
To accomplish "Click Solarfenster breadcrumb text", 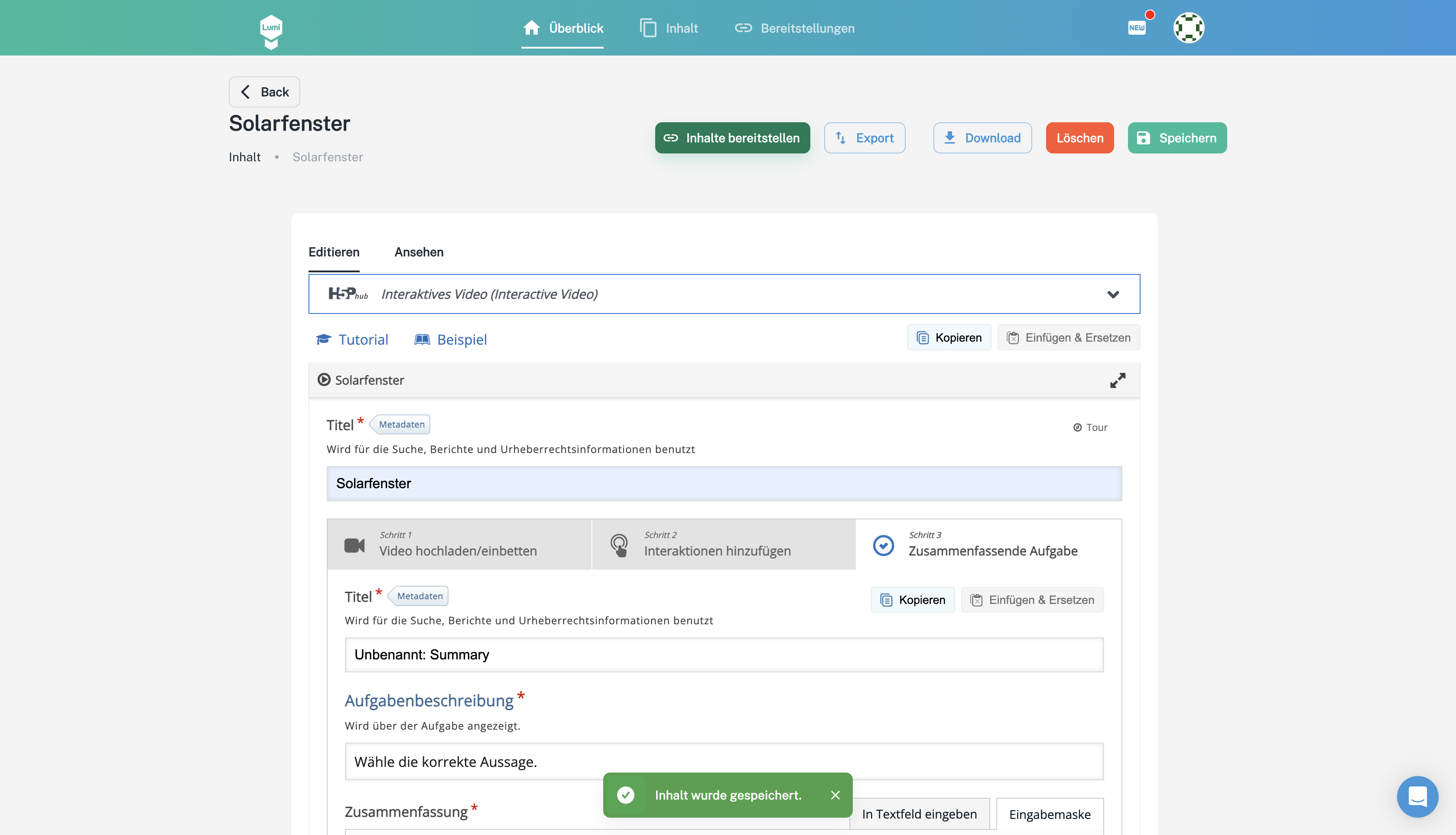I will point(327,157).
